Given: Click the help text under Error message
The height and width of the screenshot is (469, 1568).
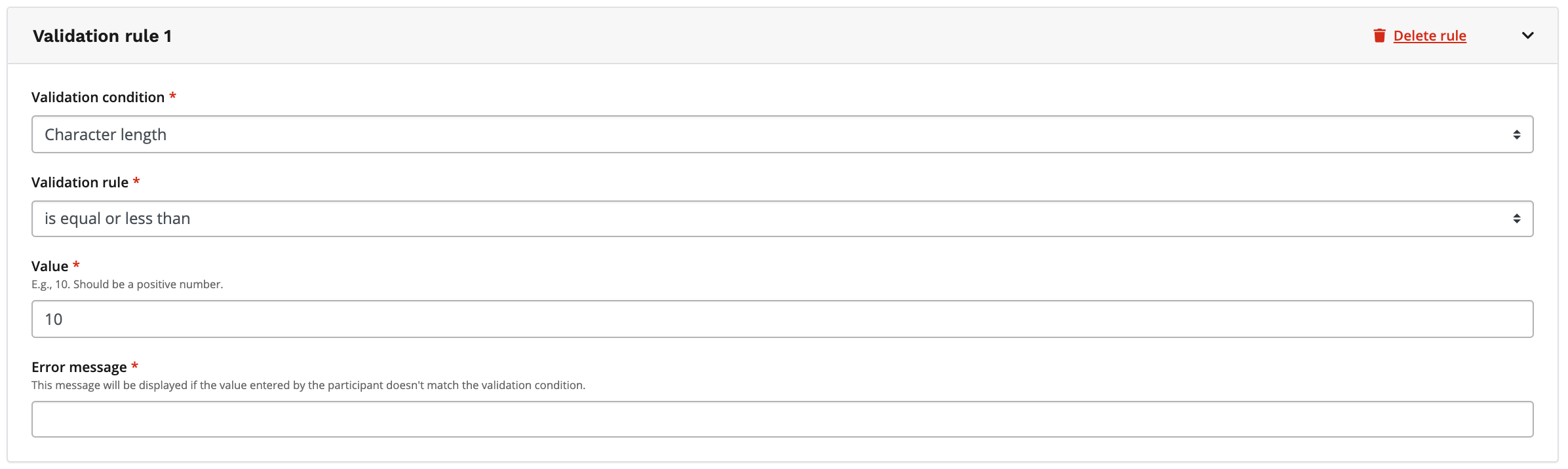Looking at the screenshot, I should click(x=308, y=385).
